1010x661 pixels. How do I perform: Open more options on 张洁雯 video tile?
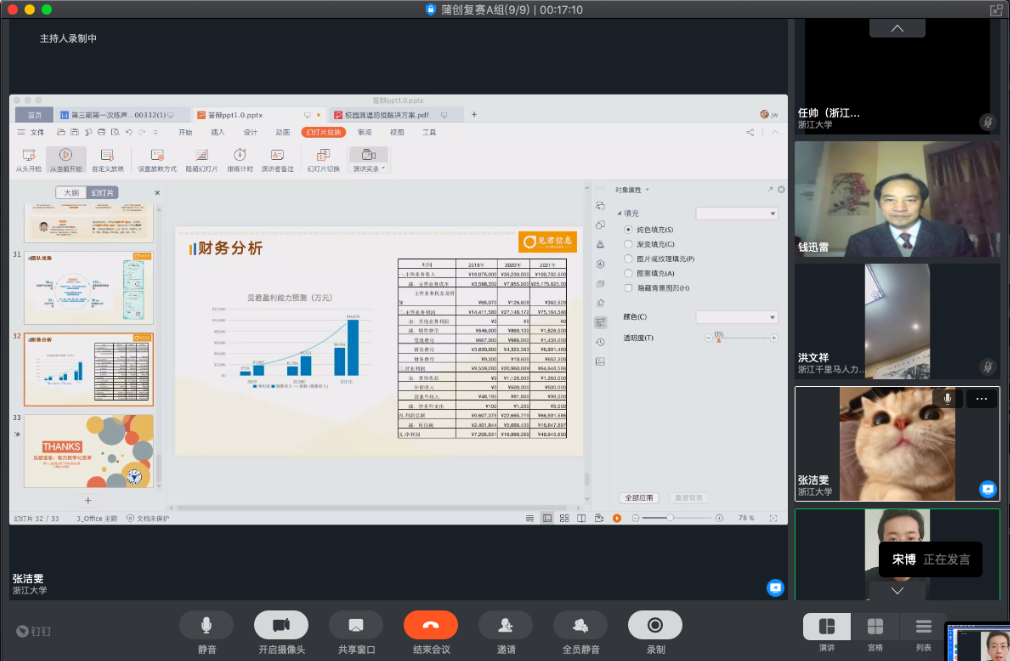[x=981, y=399]
